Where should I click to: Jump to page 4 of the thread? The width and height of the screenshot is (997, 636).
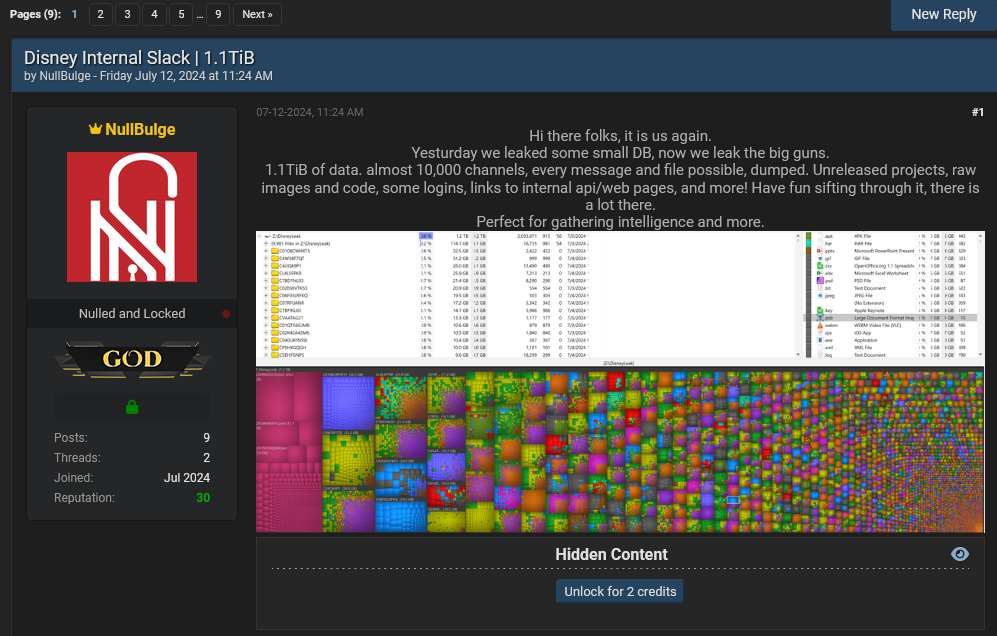[154, 14]
